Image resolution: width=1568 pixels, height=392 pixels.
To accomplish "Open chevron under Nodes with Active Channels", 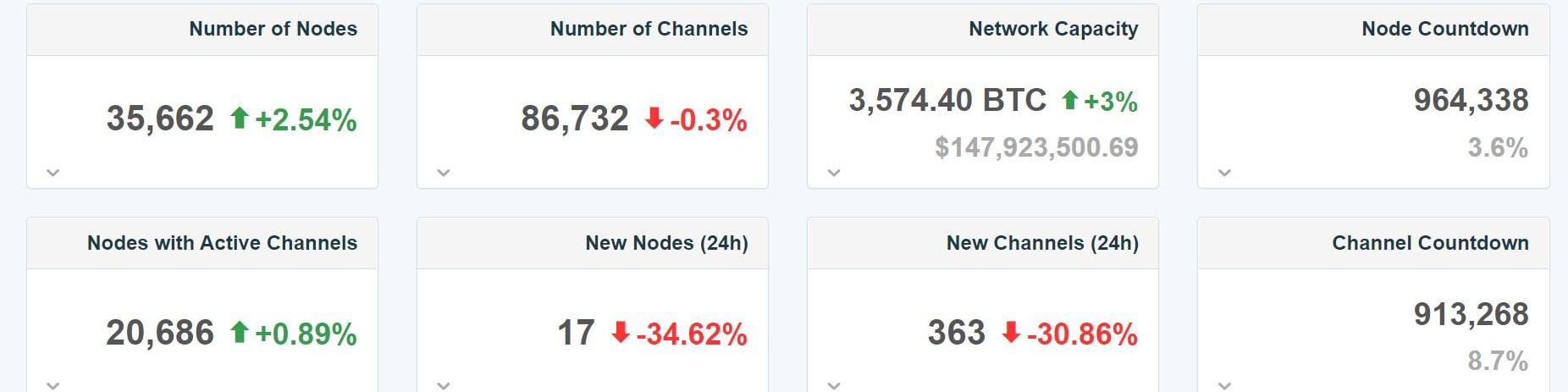I will click(x=53, y=385).
